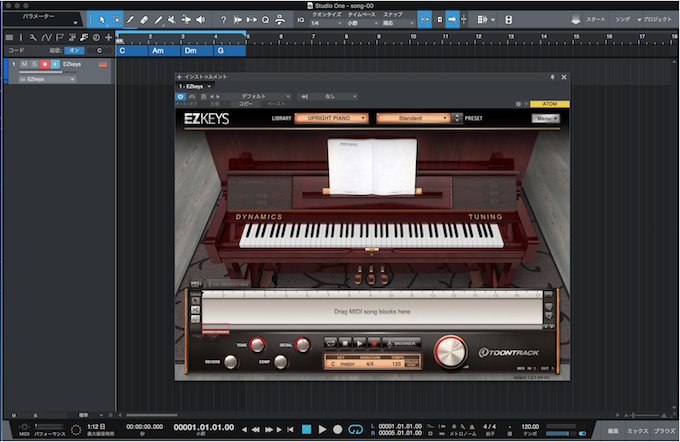Toggle the blue autoscroll arrow button
Image resolution: width=680 pixels, height=442 pixels.
tap(452, 20)
